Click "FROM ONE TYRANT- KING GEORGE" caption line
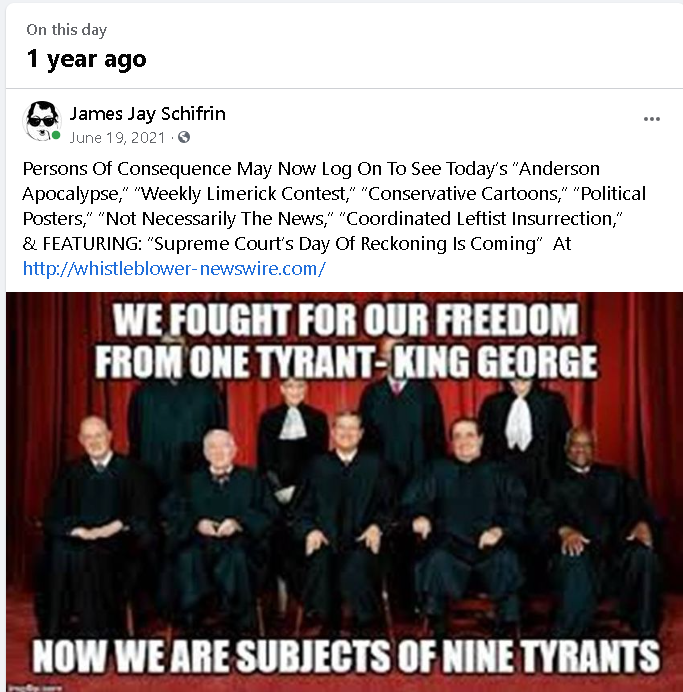The image size is (683, 692). (346, 362)
